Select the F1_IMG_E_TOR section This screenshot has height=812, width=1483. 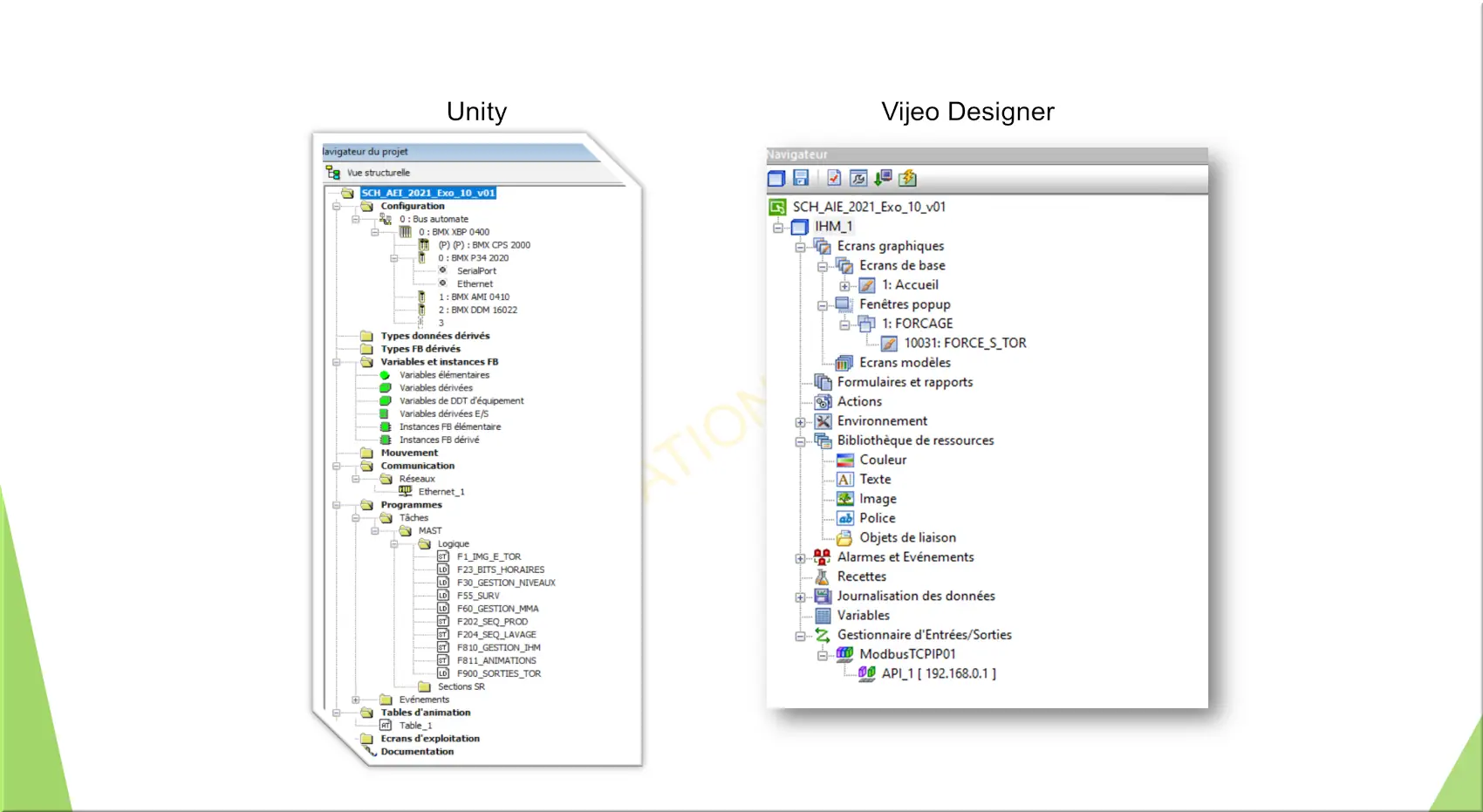[x=489, y=556]
